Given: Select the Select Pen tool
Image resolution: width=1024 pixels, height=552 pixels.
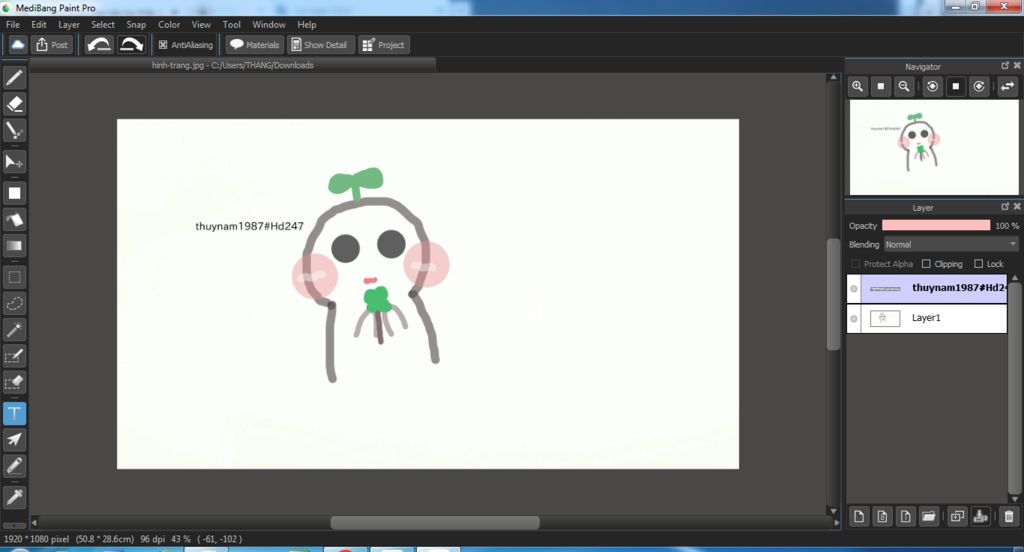Looking at the screenshot, I should (x=14, y=356).
